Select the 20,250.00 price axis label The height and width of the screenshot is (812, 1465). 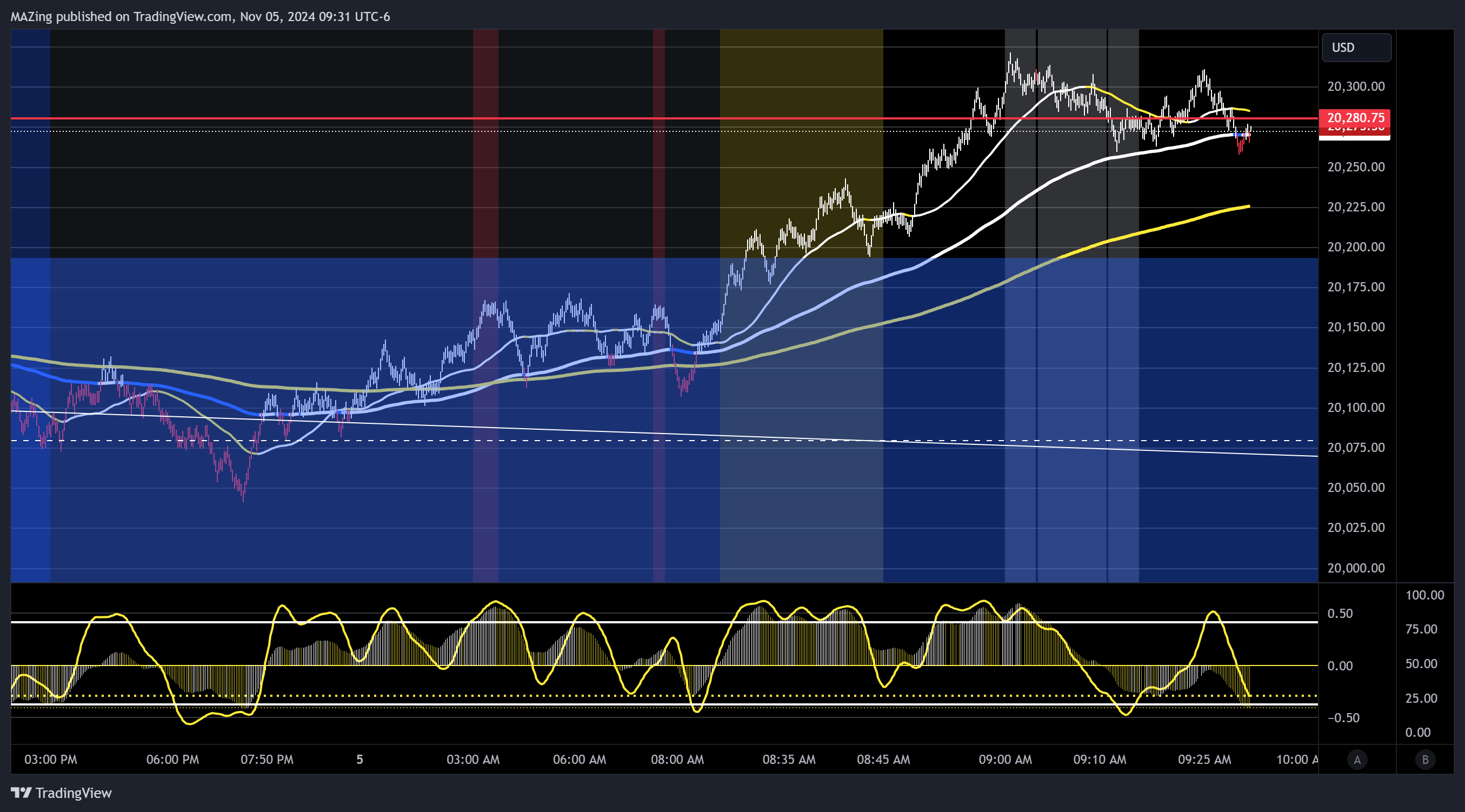tap(1356, 167)
